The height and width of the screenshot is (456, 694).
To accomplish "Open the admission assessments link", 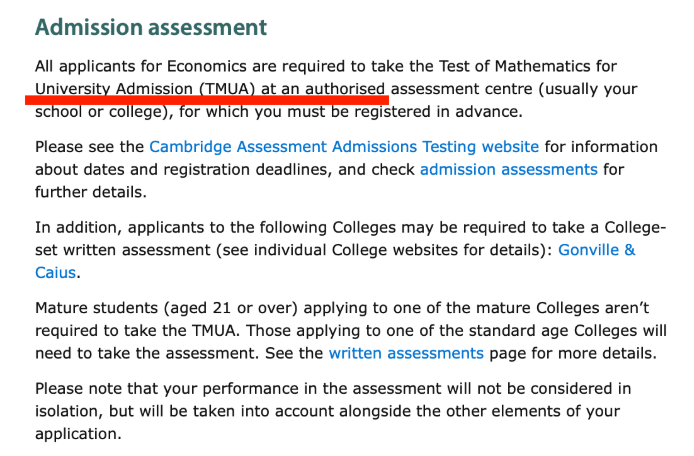I will tap(509, 170).
